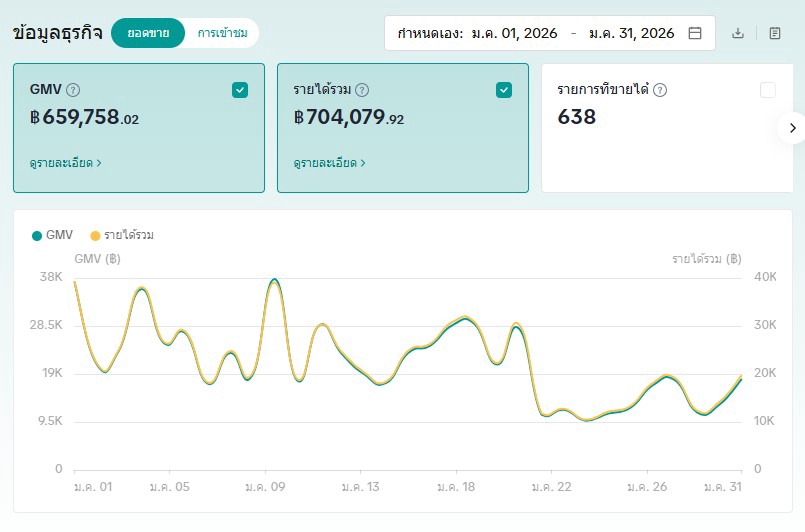Click help icon next to รายได้รวม
The image size is (805, 532).
[362, 90]
